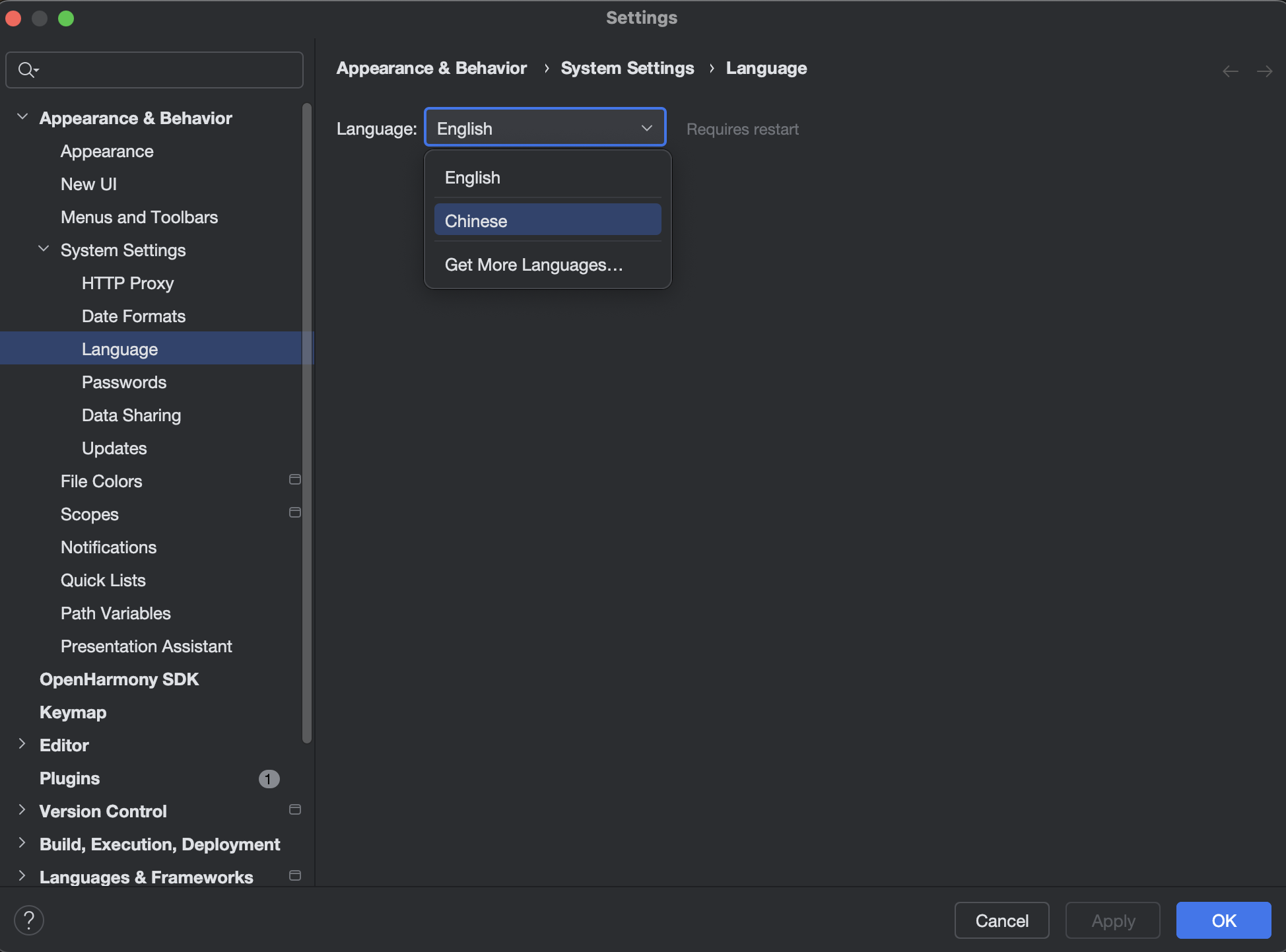Click the Plugins update count badge
Image resolution: width=1286 pixels, height=952 pixels.
(269, 779)
